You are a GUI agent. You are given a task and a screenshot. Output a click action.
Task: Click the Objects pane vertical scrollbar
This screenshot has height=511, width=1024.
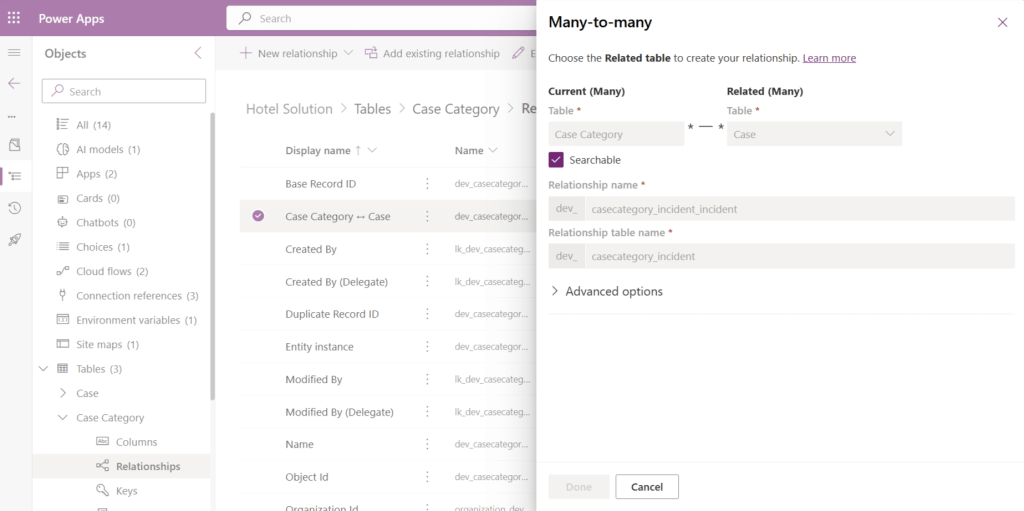click(x=212, y=256)
